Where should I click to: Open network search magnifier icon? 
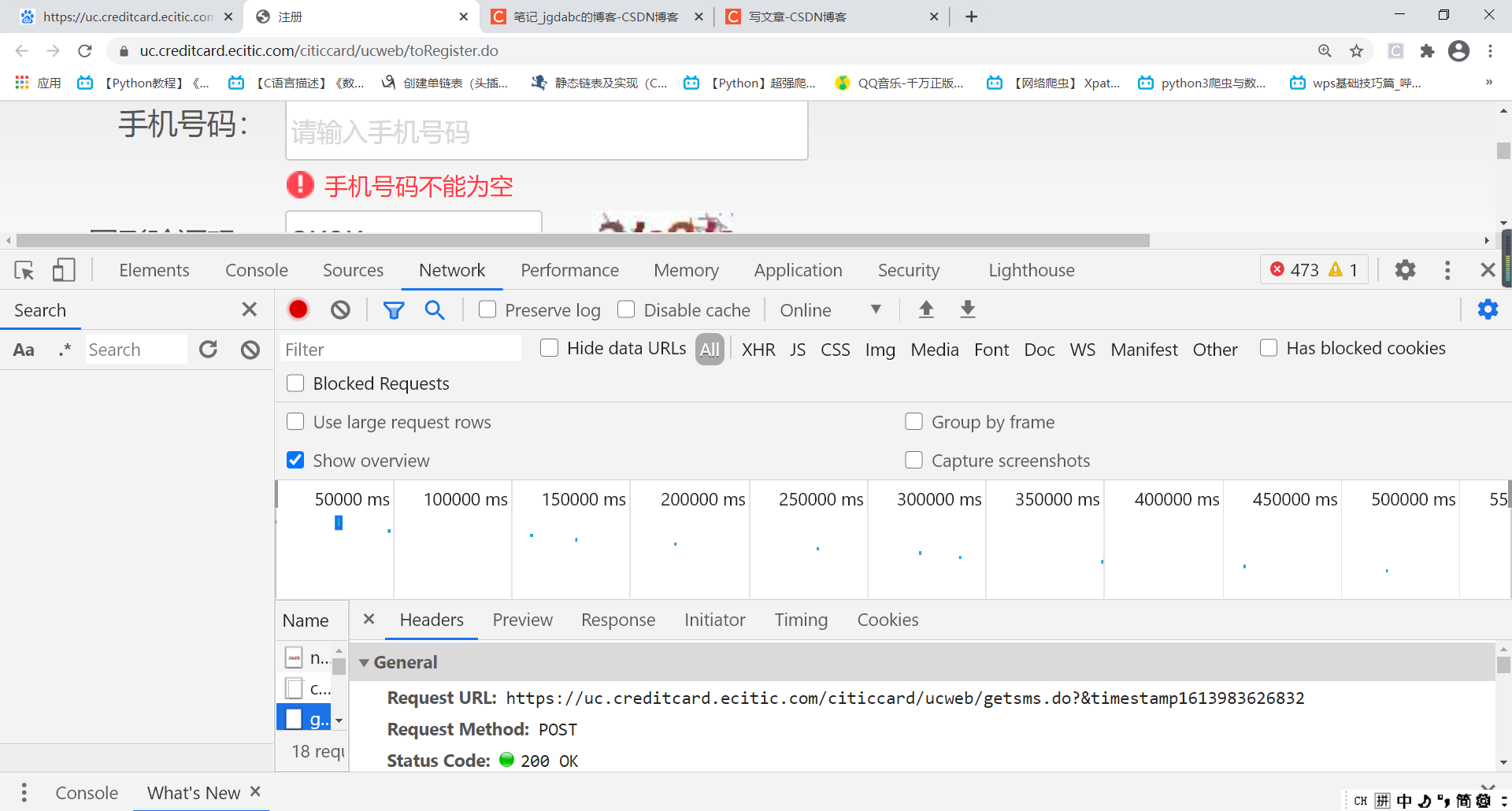click(435, 309)
